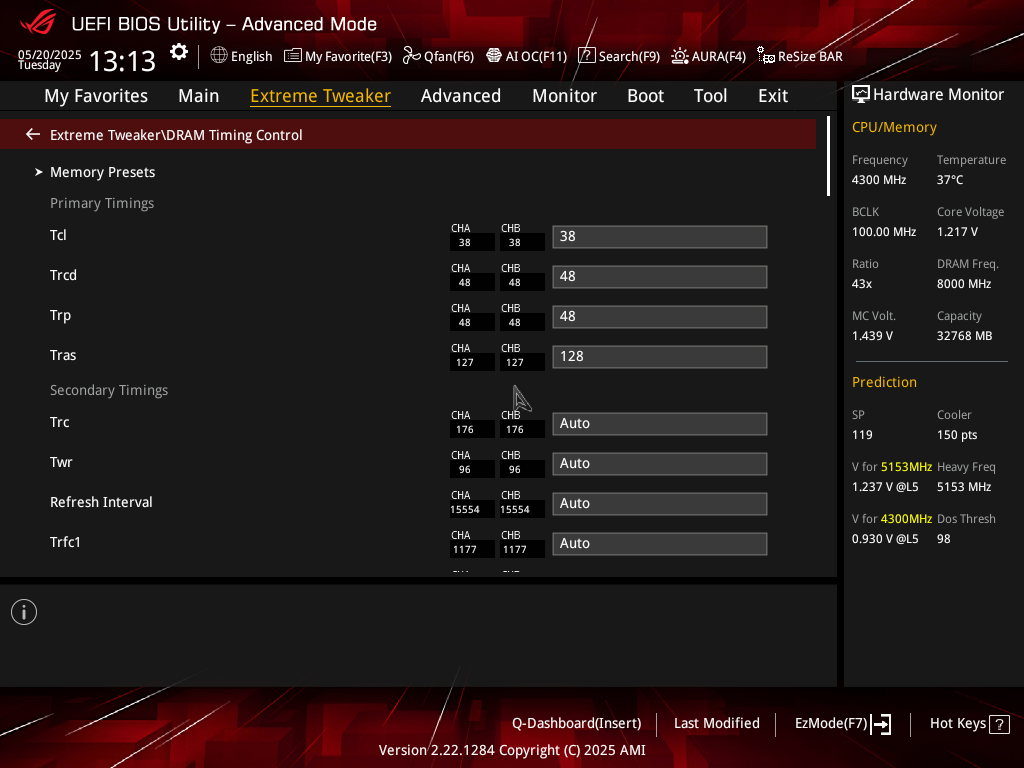
Task: Click the AI OC brain icon
Action: [x=494, y=56]
